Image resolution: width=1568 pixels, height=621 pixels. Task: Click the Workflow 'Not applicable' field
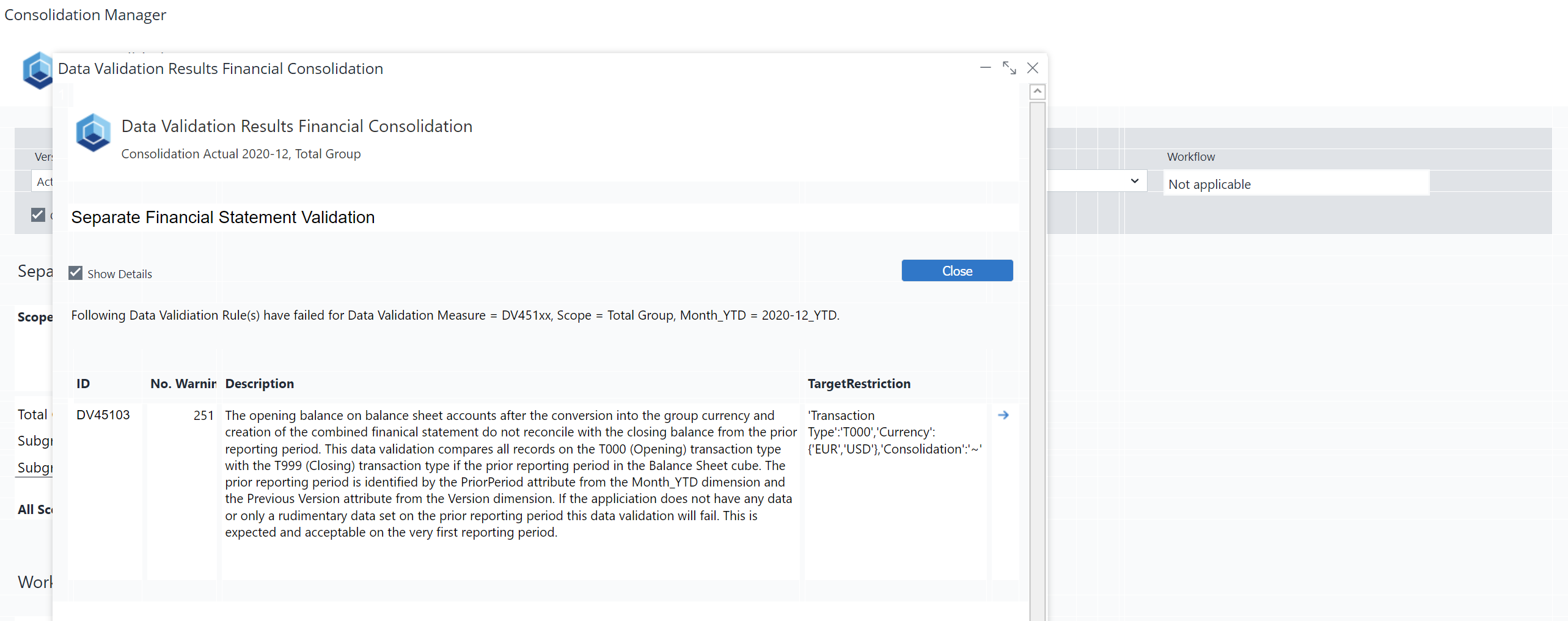click(1295, 184)
